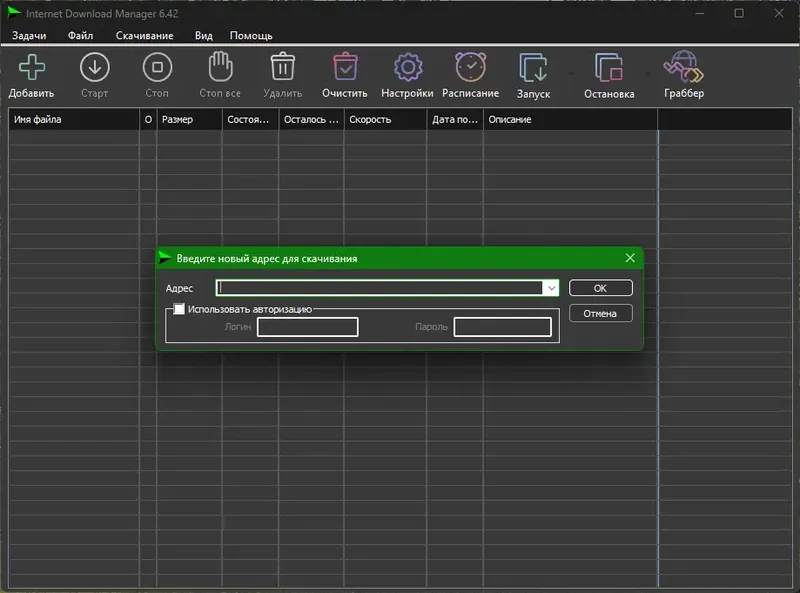Click the Логин input field
Image resolution: width=800 pixels, height=593 pixels.
tap(308, 327)
